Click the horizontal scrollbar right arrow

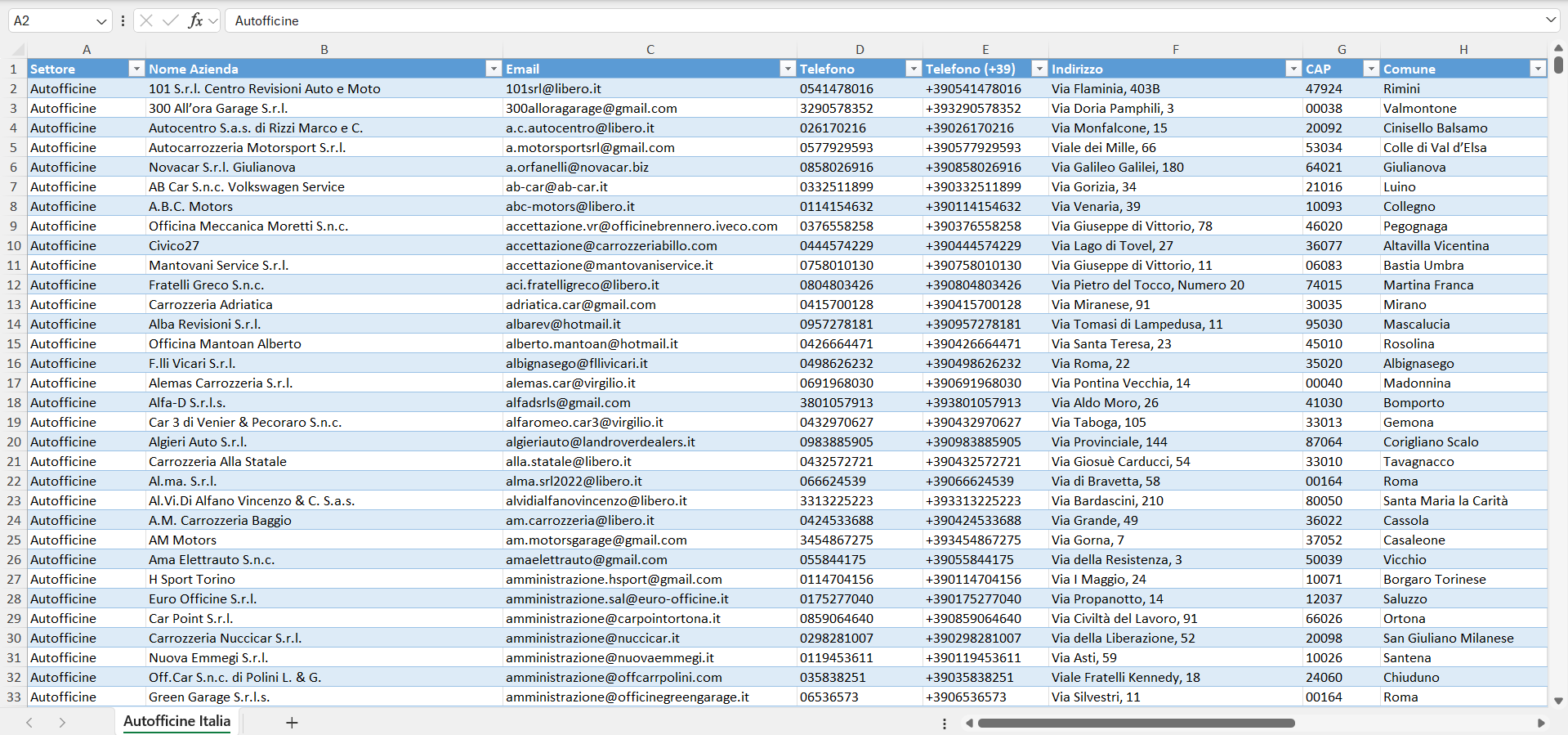pyautogui.click(x=1541, y=723)
